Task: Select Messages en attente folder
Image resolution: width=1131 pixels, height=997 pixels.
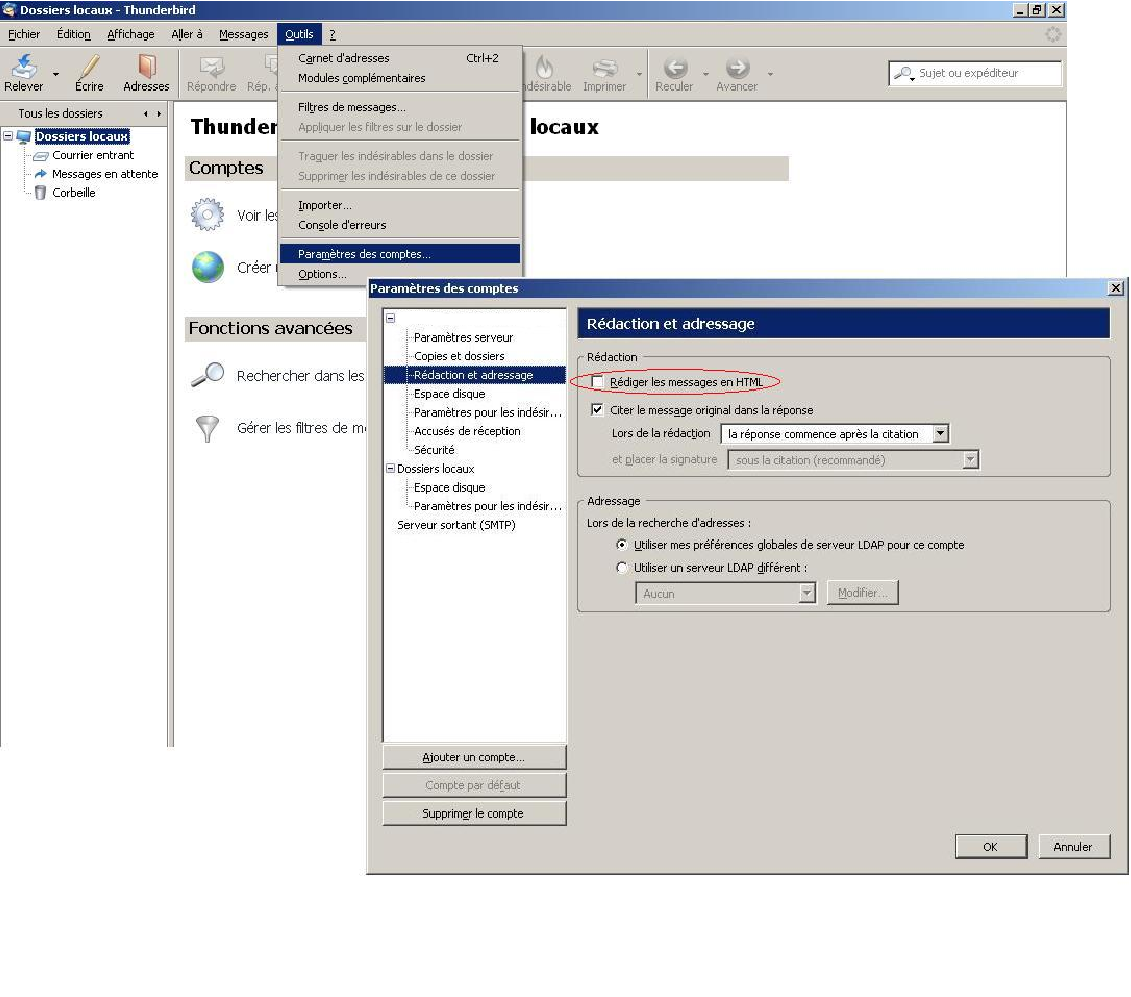Action: 105,174
